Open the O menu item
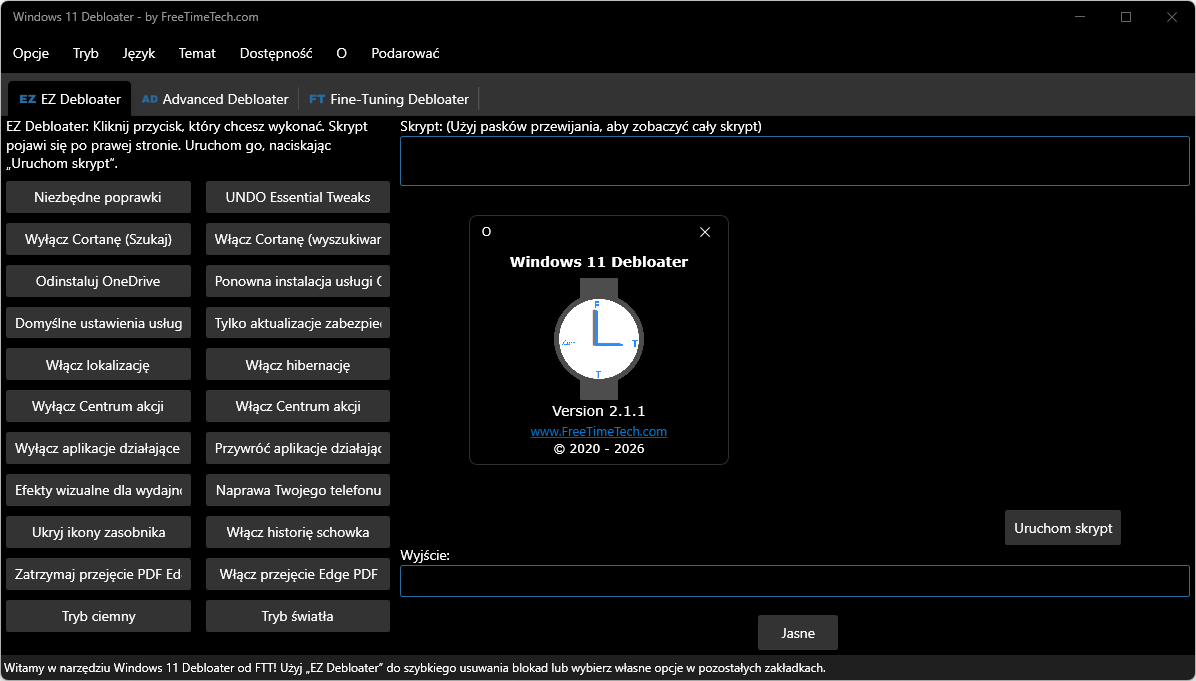 pos(342,53)
